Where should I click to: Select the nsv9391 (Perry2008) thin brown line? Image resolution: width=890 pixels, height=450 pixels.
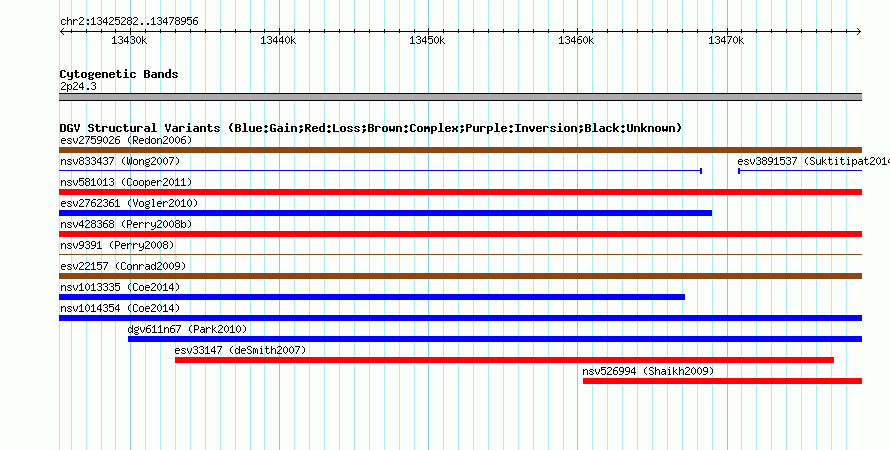(460, 255)
